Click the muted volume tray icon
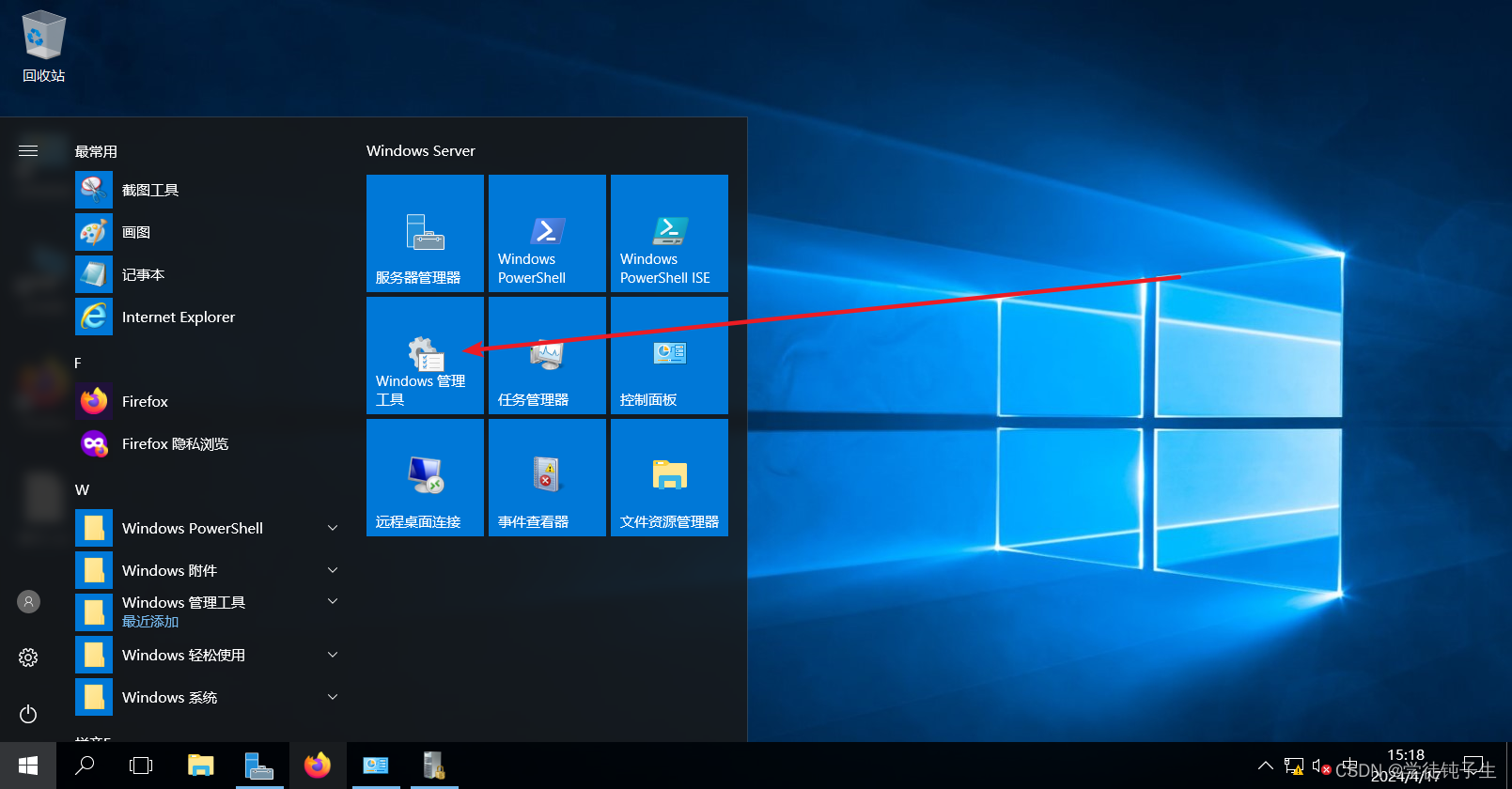1512x789 pixels. [1321, 766]
